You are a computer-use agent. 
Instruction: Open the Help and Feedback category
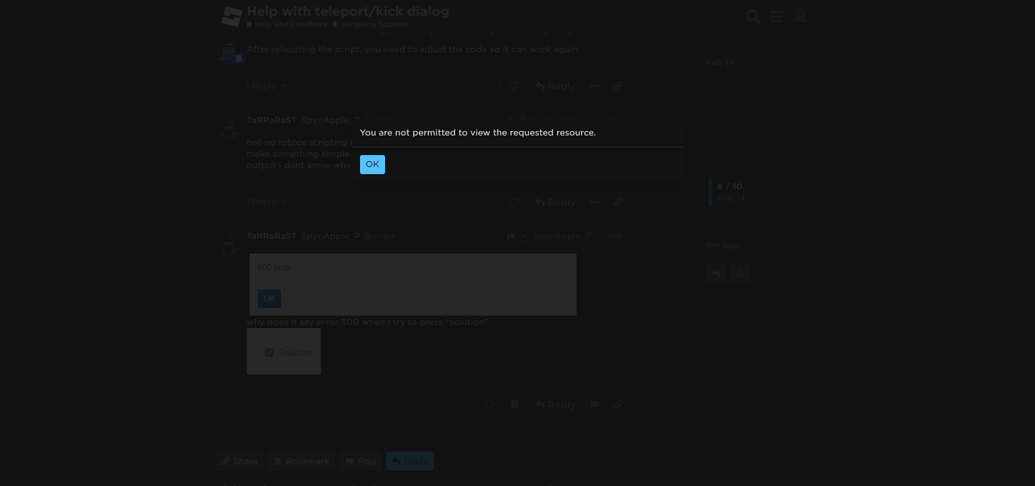tap(287, 24)
